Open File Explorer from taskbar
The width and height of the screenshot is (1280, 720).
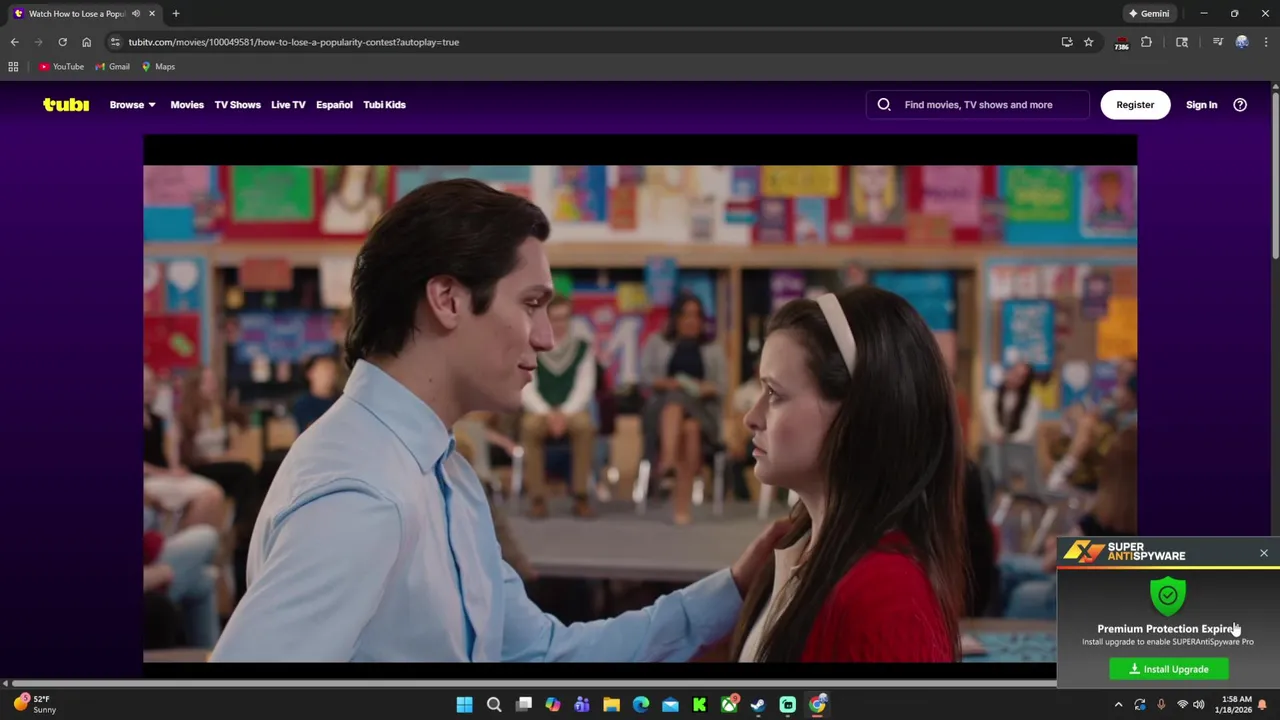(x=611, y=705)
